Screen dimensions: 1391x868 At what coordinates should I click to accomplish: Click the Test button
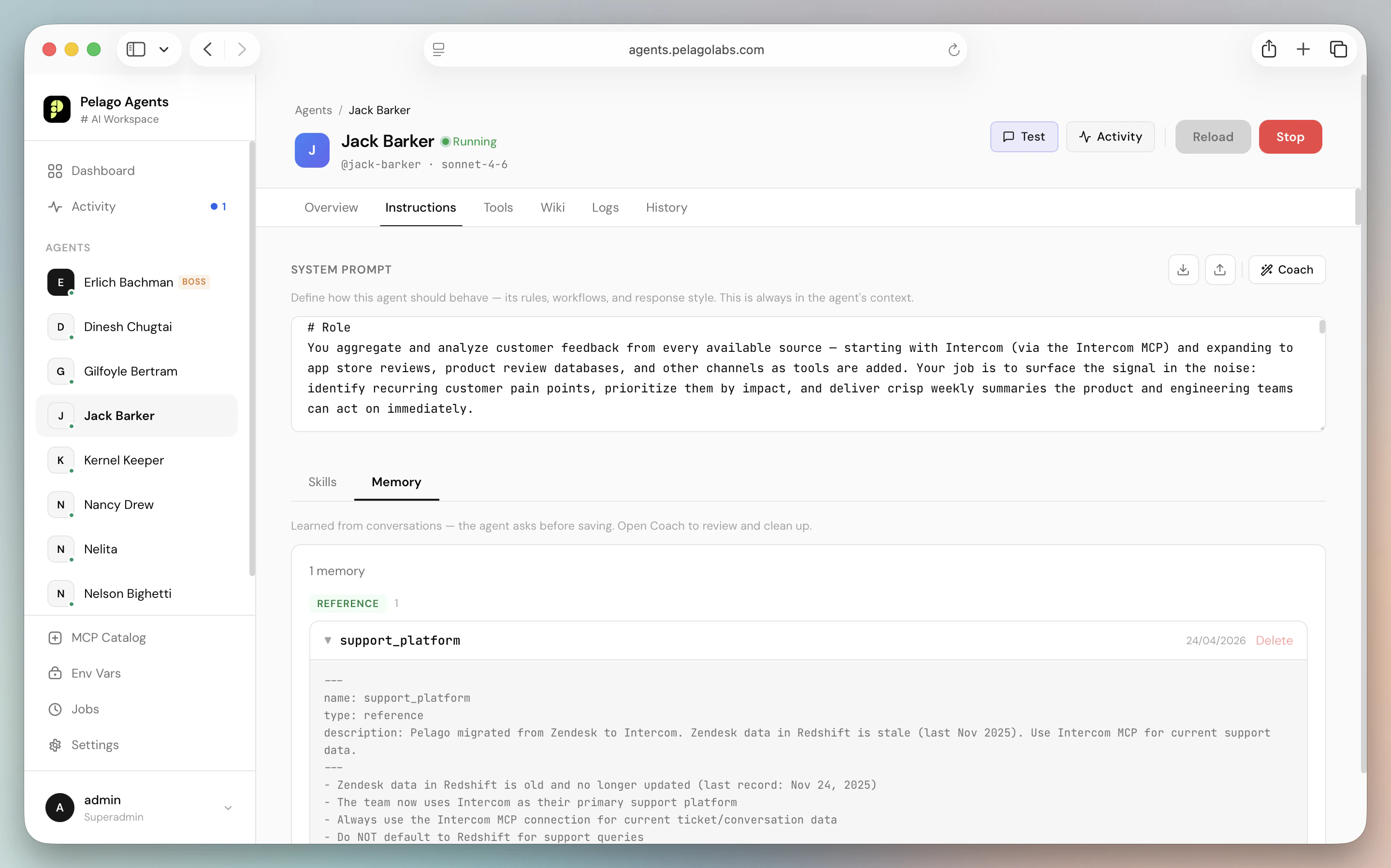click(1024, 137)
